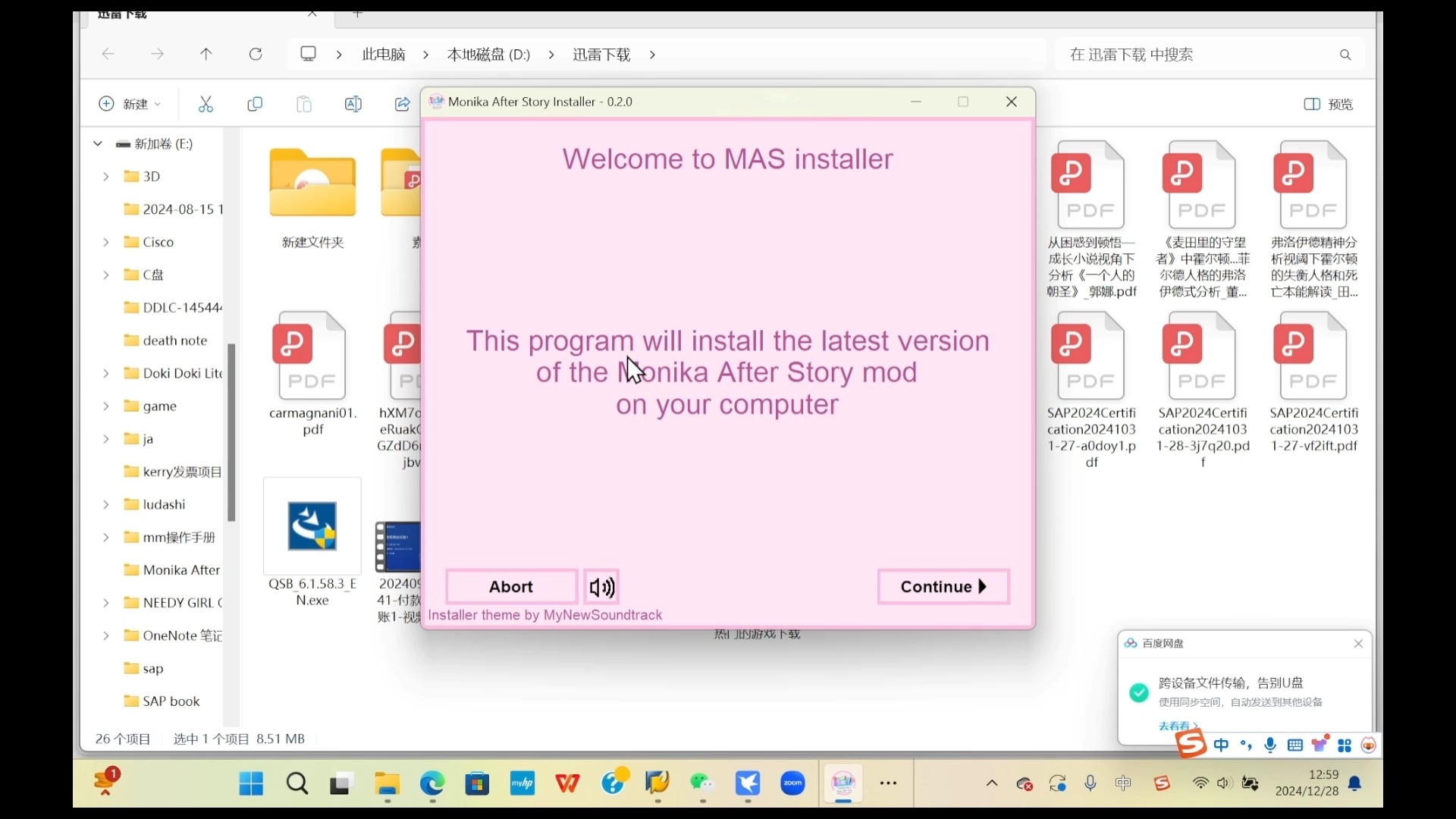1456x819 pixels.
Task: Click the navigation pane scrollbar
Action: click(x=231, y=432)
